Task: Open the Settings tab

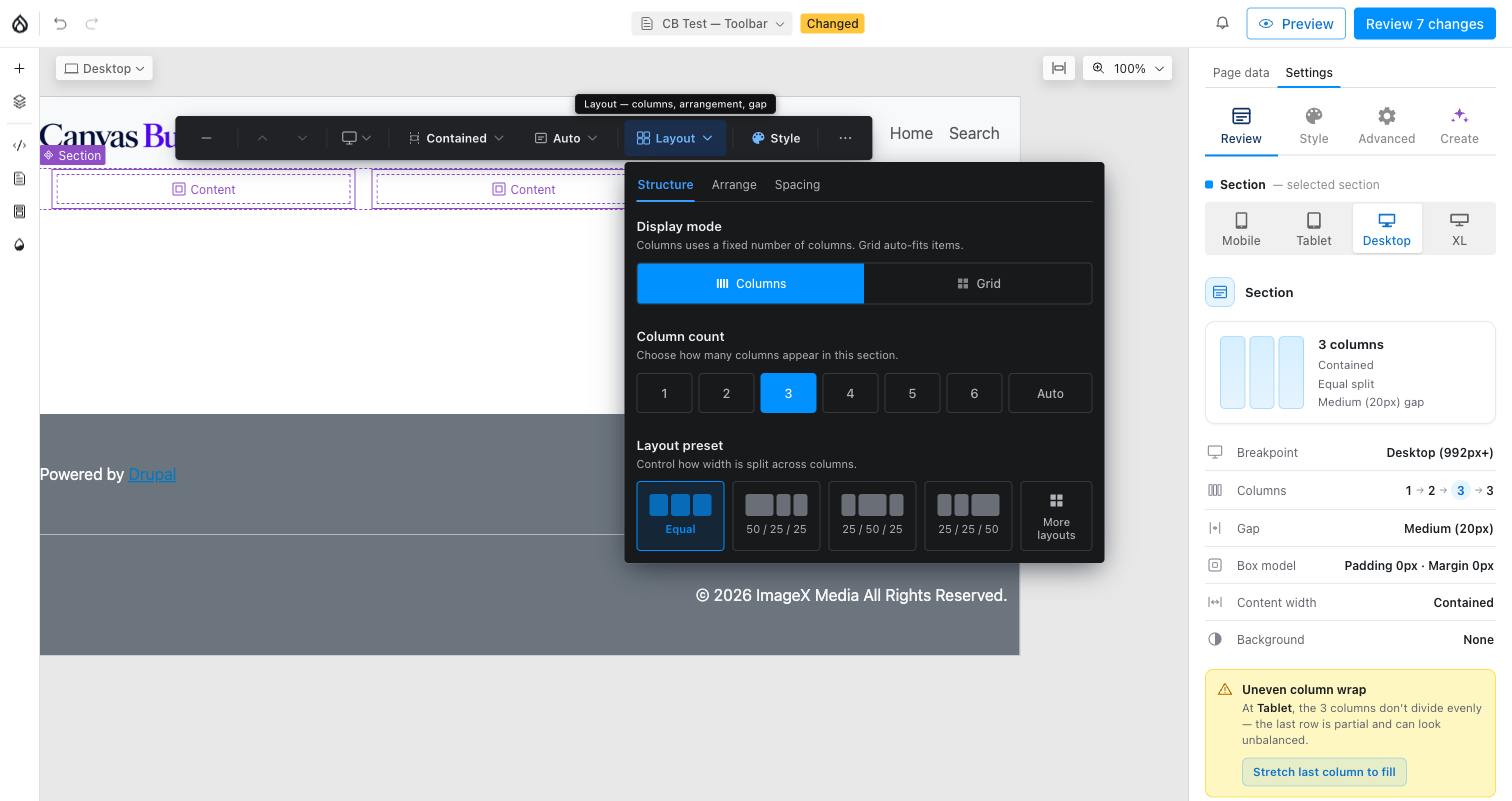Action: click(1309, 72)
